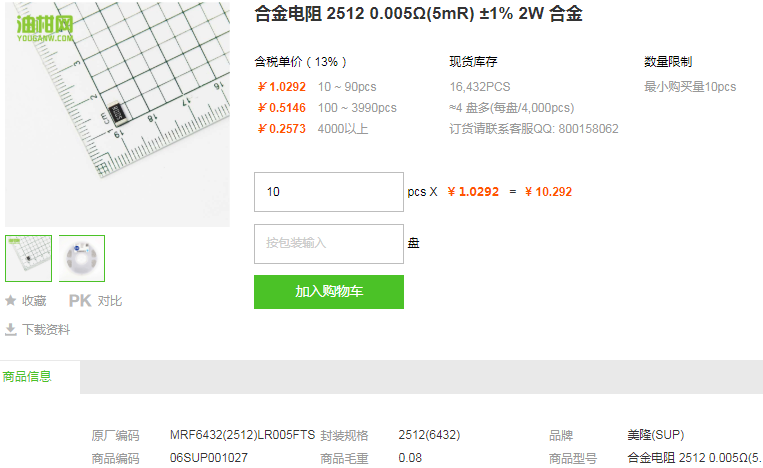Viewport: 763px width, 468px height.
Task: Click the gross weight value 0.08
Action: click(x=410, y=458)
